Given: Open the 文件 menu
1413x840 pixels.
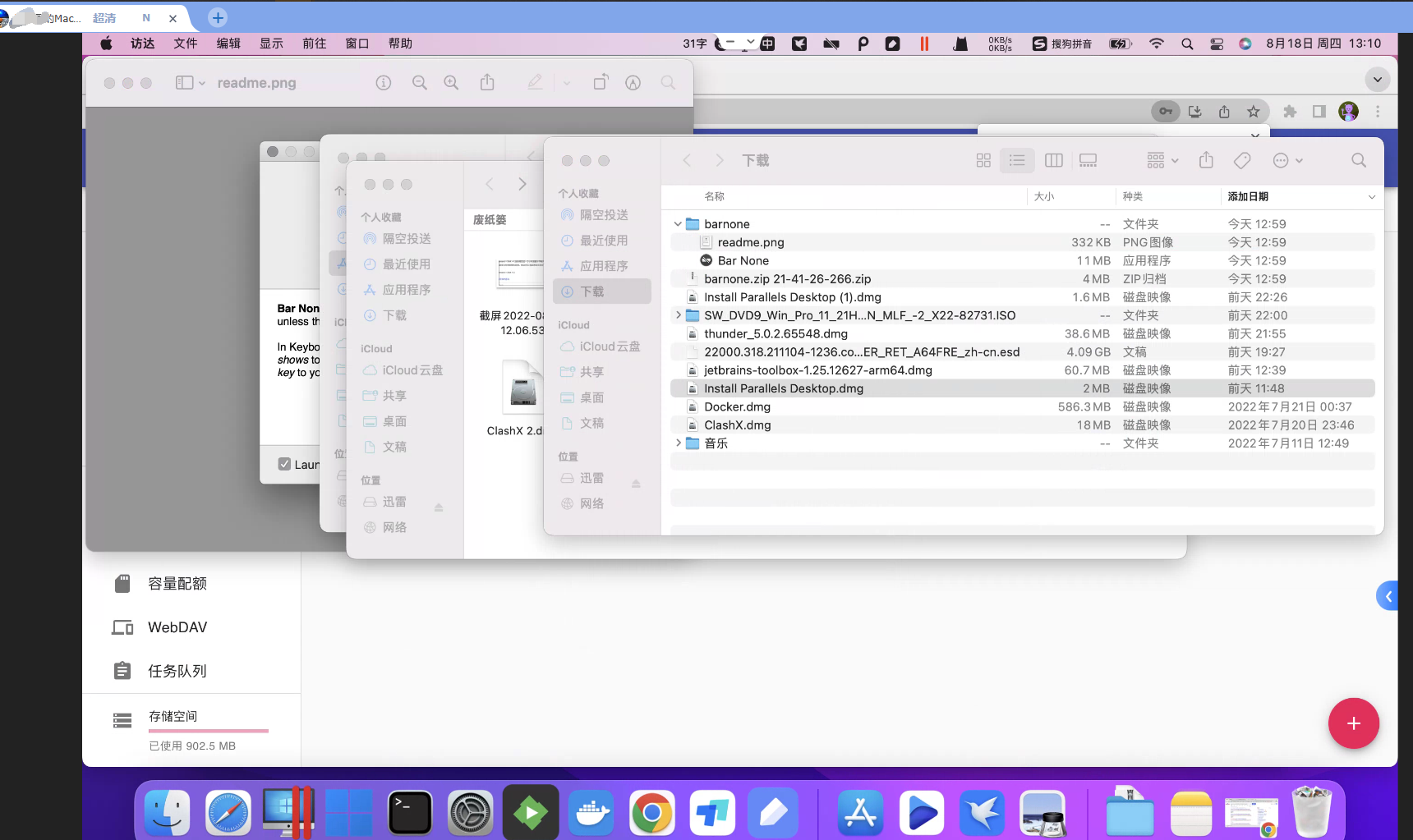Looking at the screenshot, I should 186,44.
